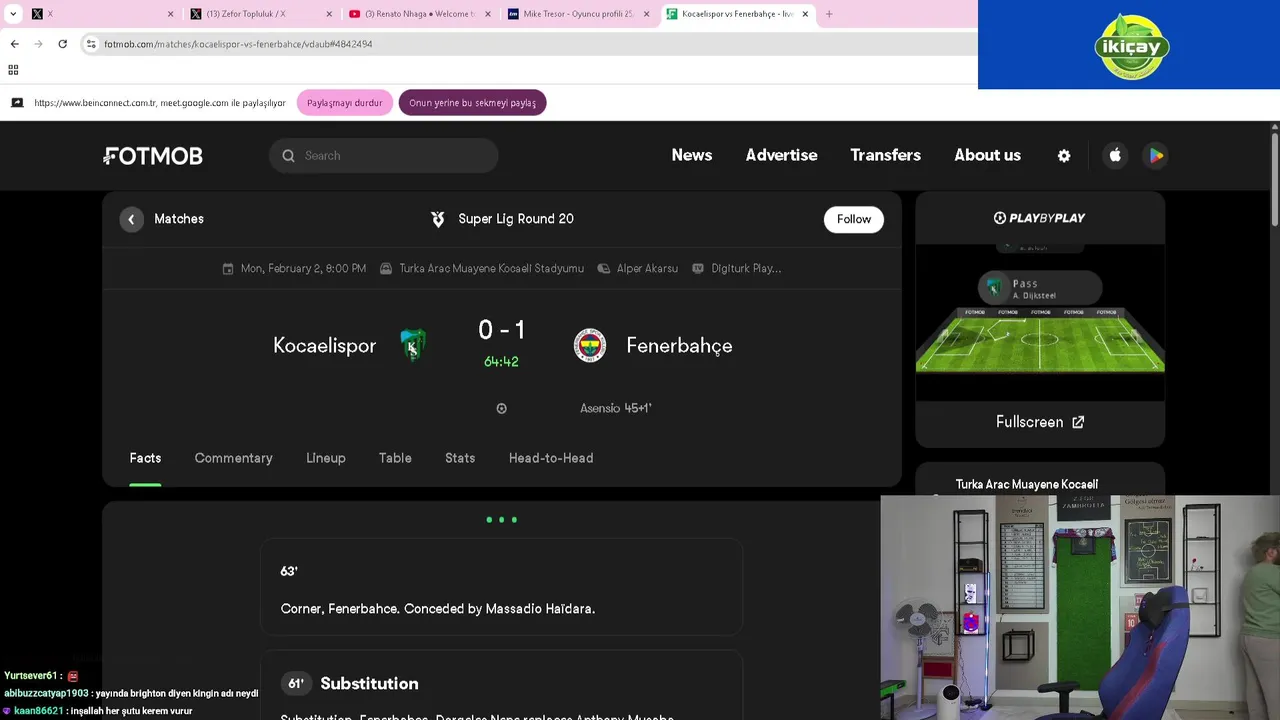Open site information icon in address bar
1280x720 pixels.
(91, 44)
